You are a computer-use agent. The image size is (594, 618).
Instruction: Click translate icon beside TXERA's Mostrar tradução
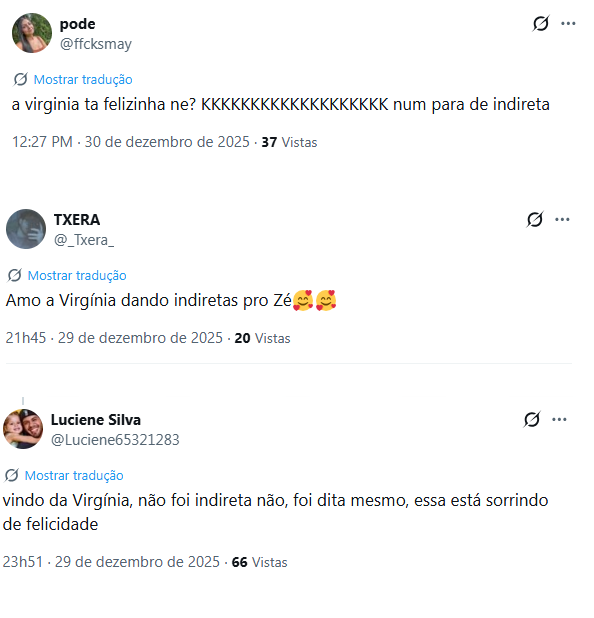point(14,275)
